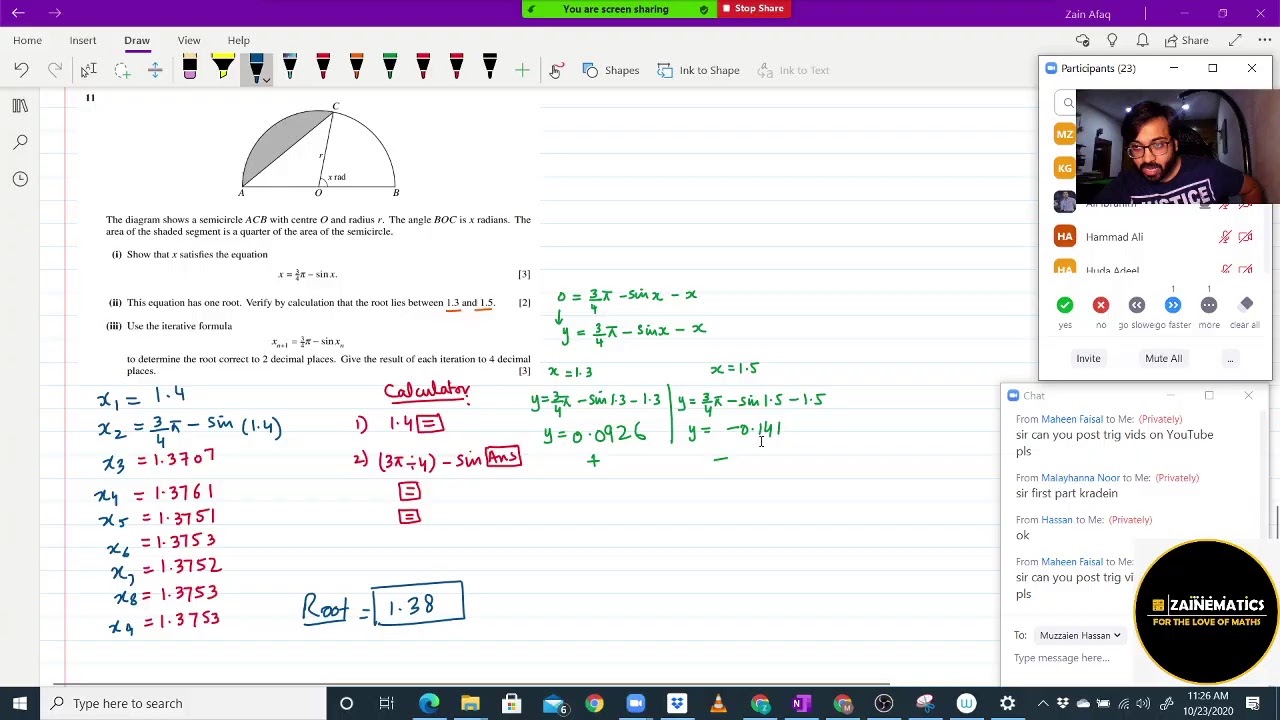Select the yellow highlighter pen
The width and height of the screenshot is (1280, 720).
223,68
